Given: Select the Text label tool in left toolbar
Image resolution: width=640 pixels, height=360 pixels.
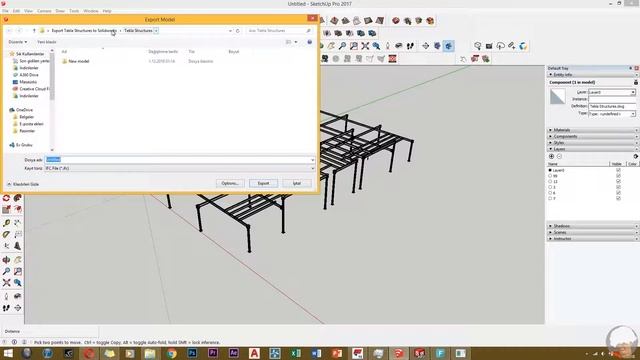Looking at the screenshot, I should point(18,234).
